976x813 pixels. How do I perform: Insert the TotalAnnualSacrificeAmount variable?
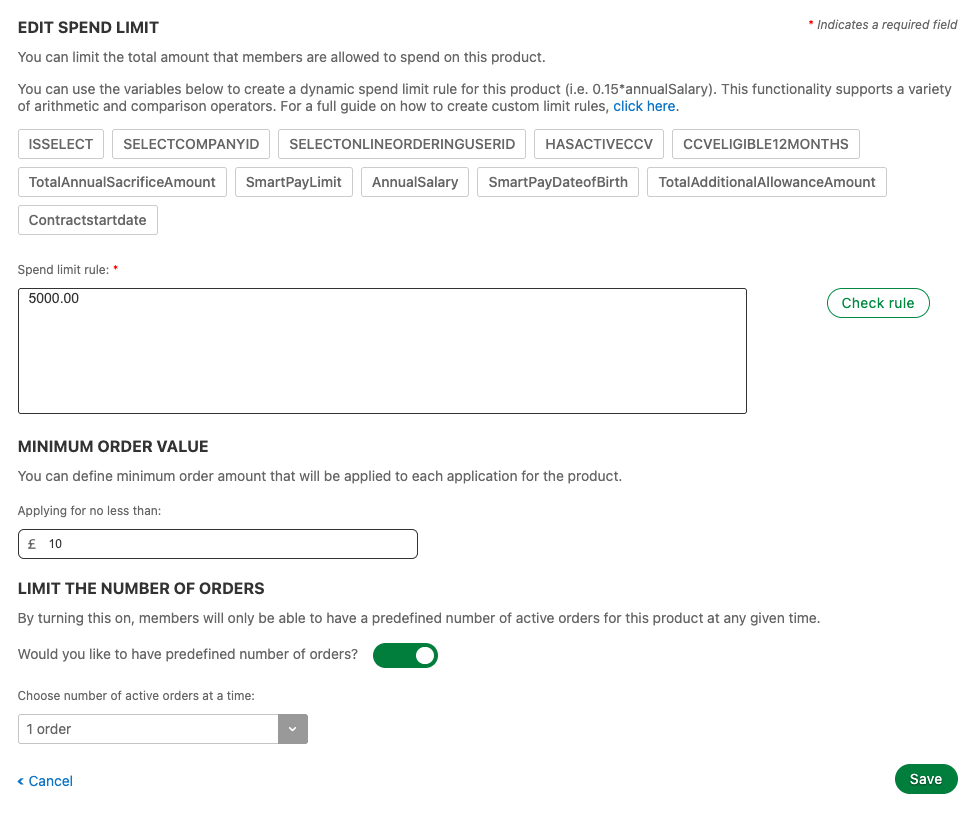click(122, 182)
